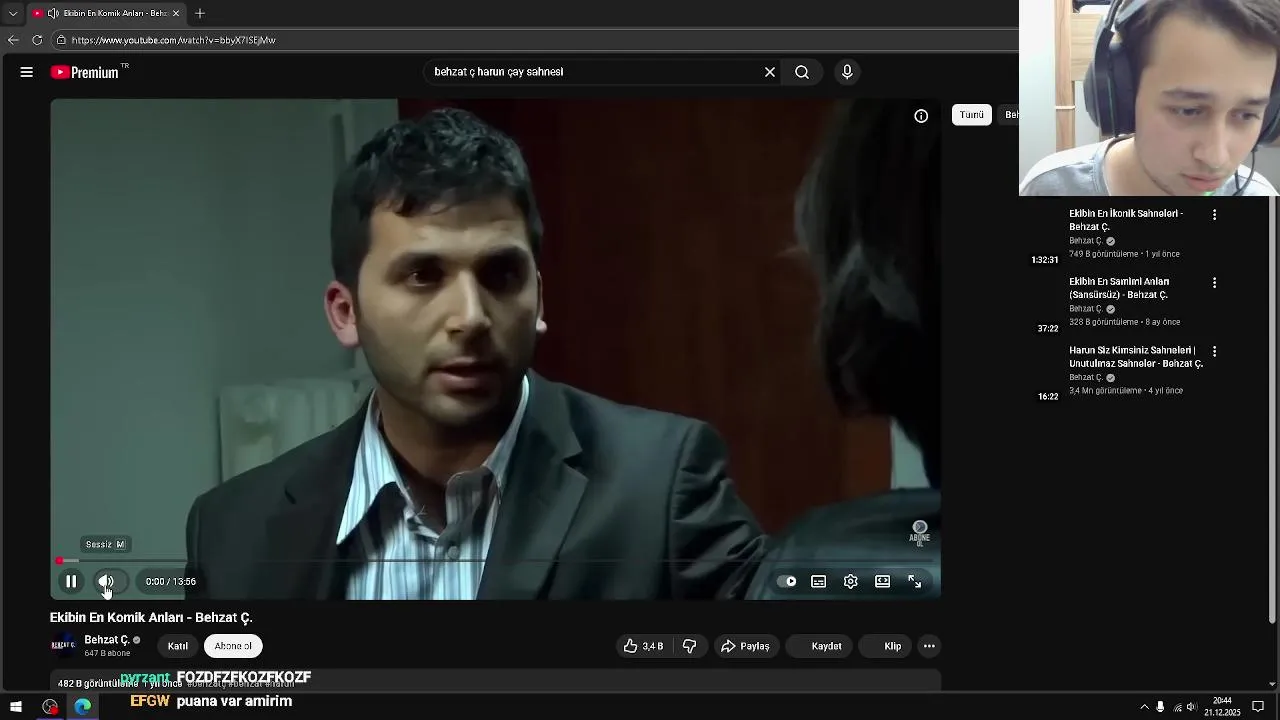This screenshot has height=720, width=1280.
Task: Click the search magnifier button
Action: 802,72
